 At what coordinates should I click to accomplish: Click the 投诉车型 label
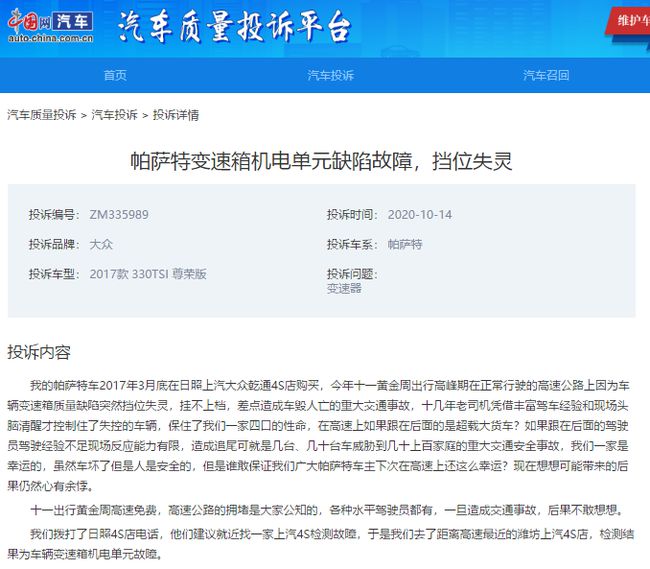(54, 274)
